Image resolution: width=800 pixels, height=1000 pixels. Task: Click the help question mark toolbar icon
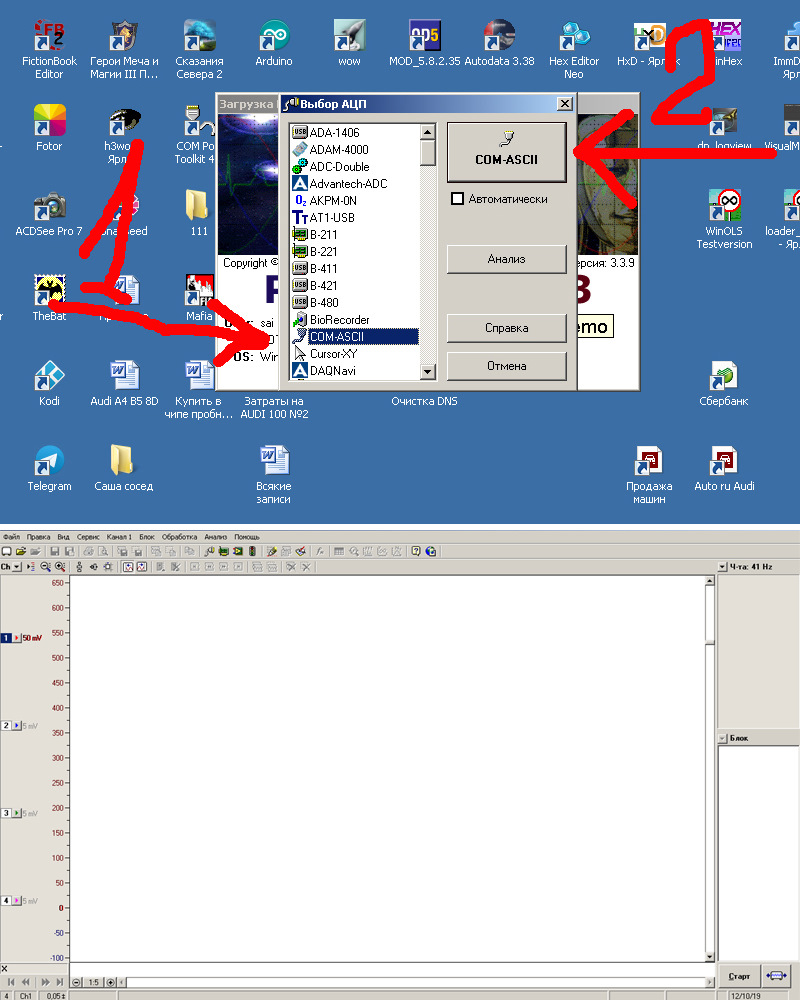point(416,551)
